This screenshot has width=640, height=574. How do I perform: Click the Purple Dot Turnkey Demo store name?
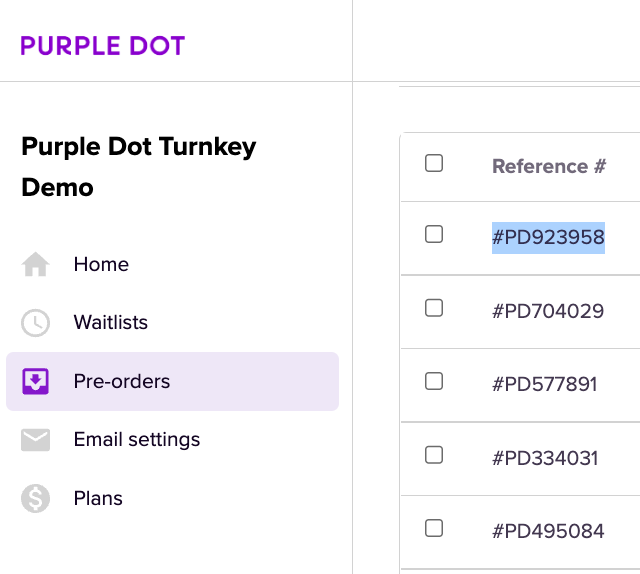click(139, 167)
